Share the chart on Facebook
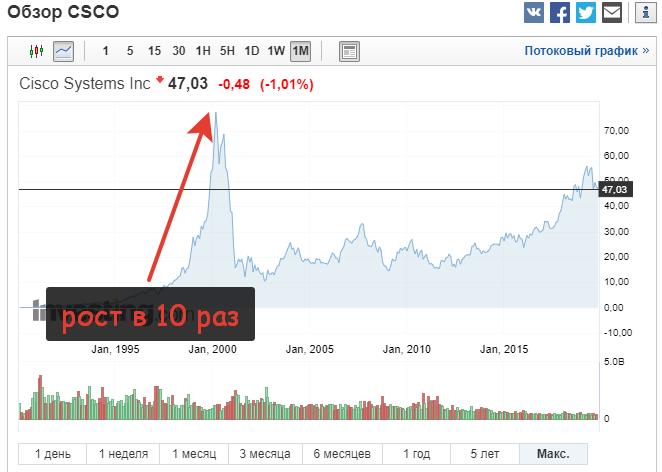Image resolution: width=662 pixels, height=472 pixels. (560, 13)
